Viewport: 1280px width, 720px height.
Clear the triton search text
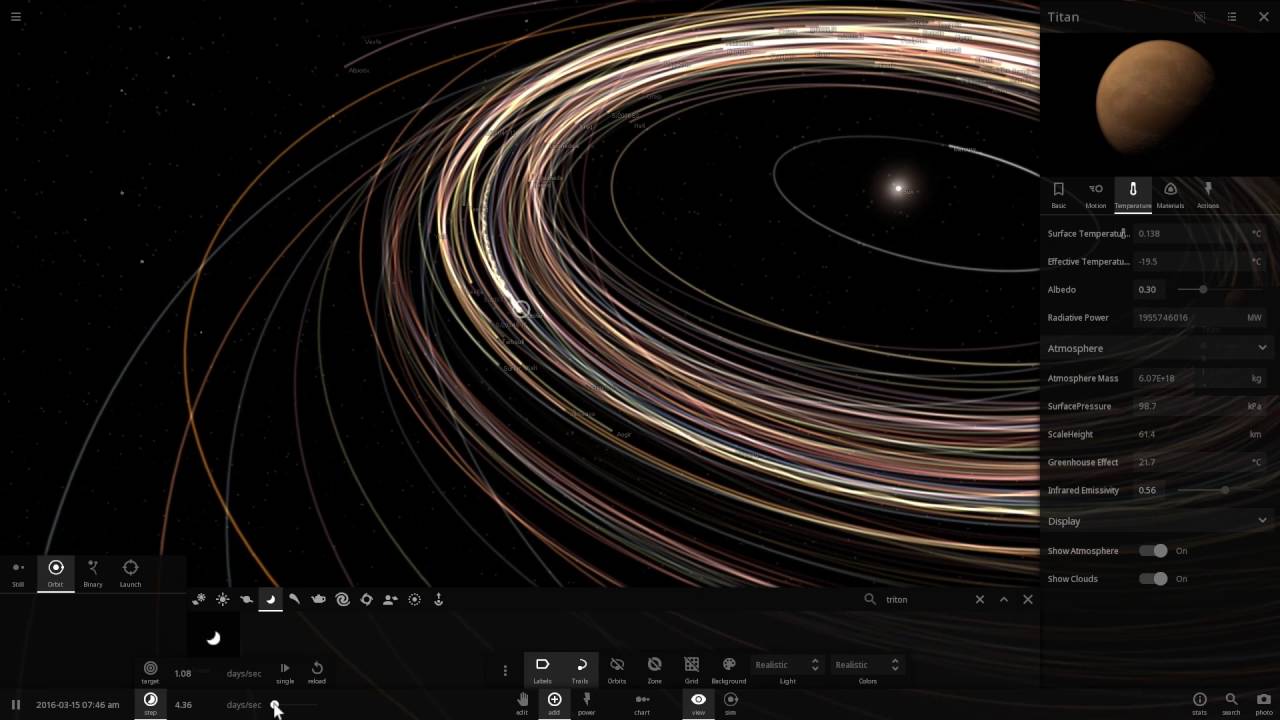click(980, 599)
